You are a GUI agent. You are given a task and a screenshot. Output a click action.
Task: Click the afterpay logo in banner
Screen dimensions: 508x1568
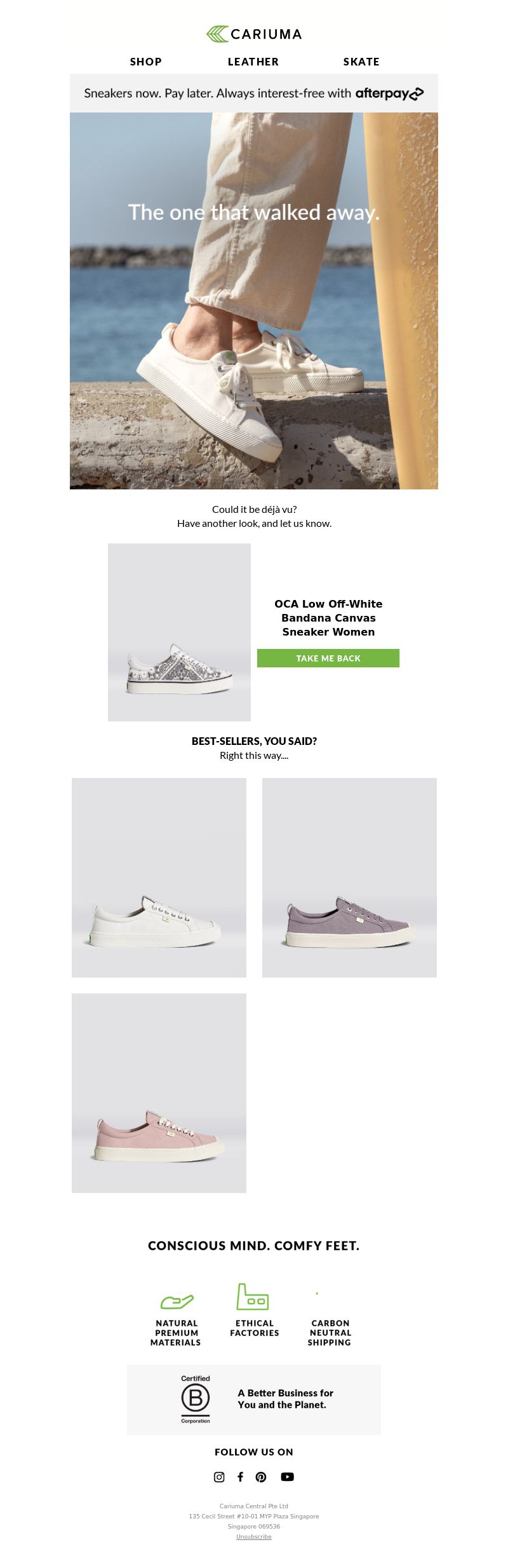point(389,93)
